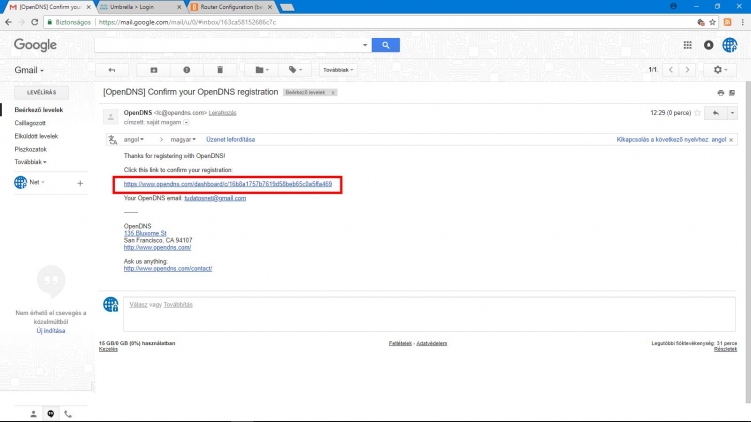Viewport: 751px width, 422px height.
Task: Open account avatar globe at top right
Action: [x=729, y=45]
